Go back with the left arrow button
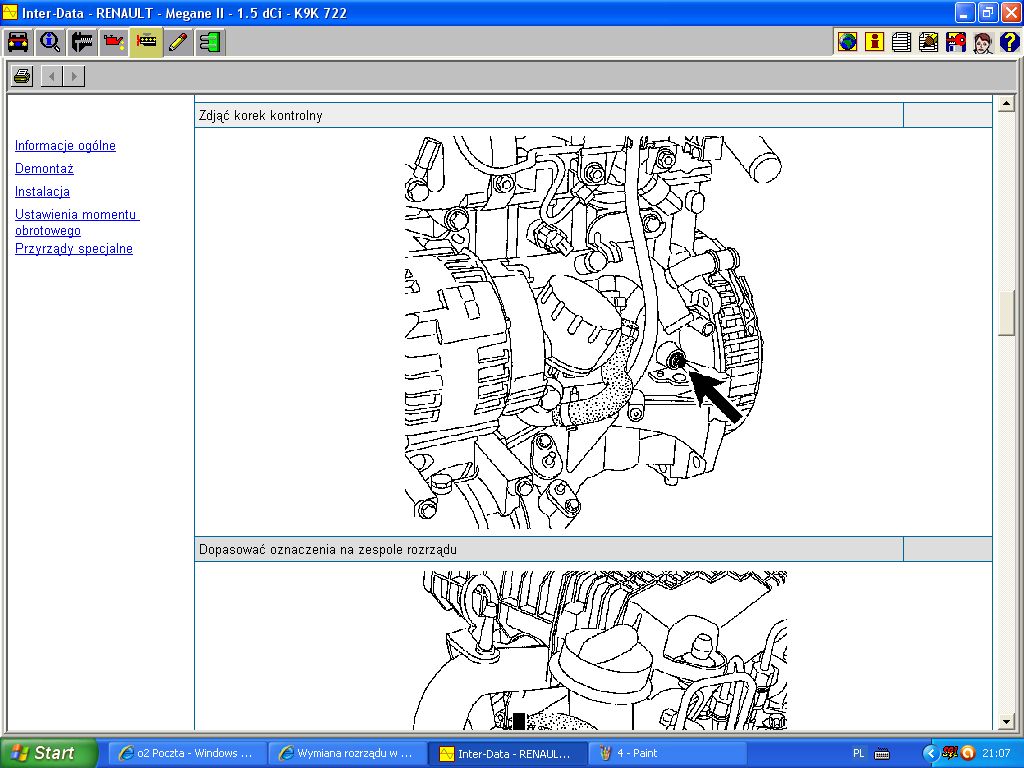The image size is (1024, 768). (x=52, y=76)
